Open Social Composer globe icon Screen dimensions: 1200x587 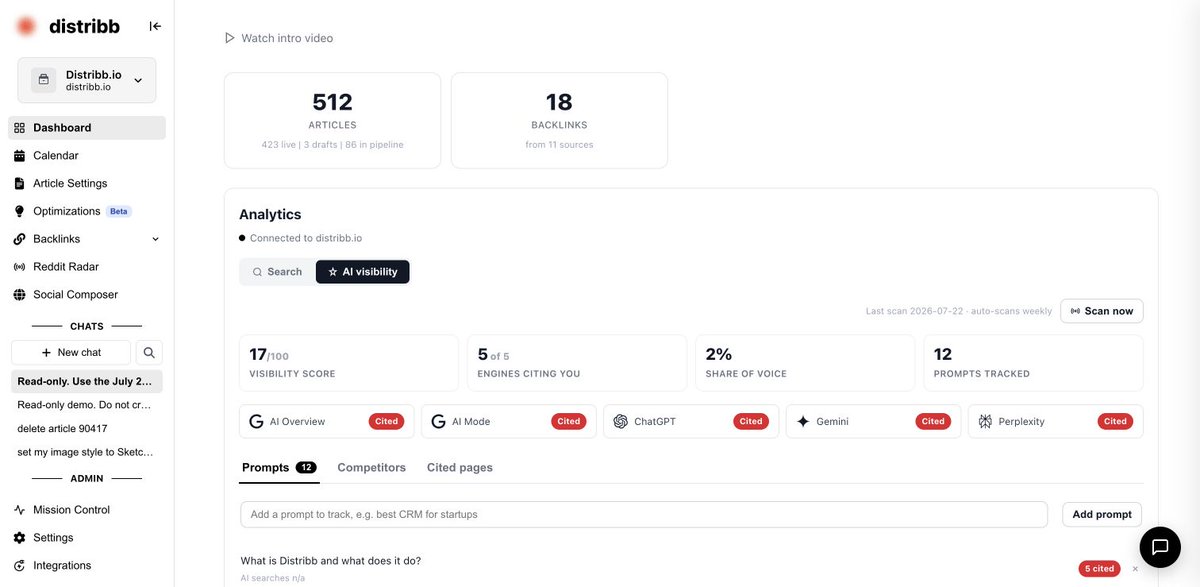(x=19, y=295)
